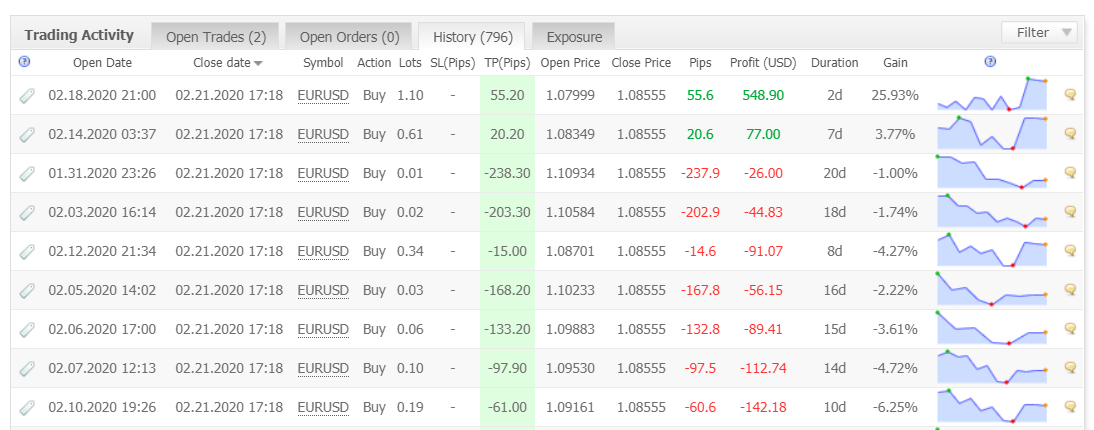
Task: Sort the table by Profit (USD) header
Action: coord(763,63)
